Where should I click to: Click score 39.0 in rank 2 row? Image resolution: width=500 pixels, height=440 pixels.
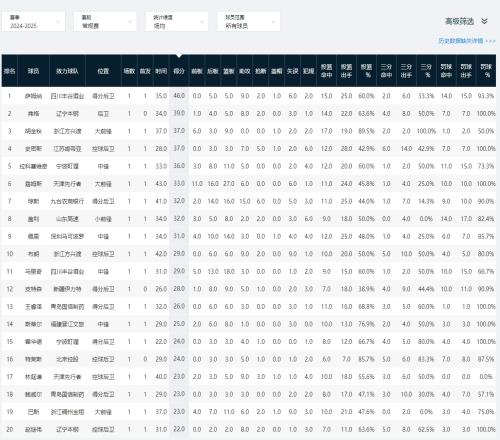point(179,113)
